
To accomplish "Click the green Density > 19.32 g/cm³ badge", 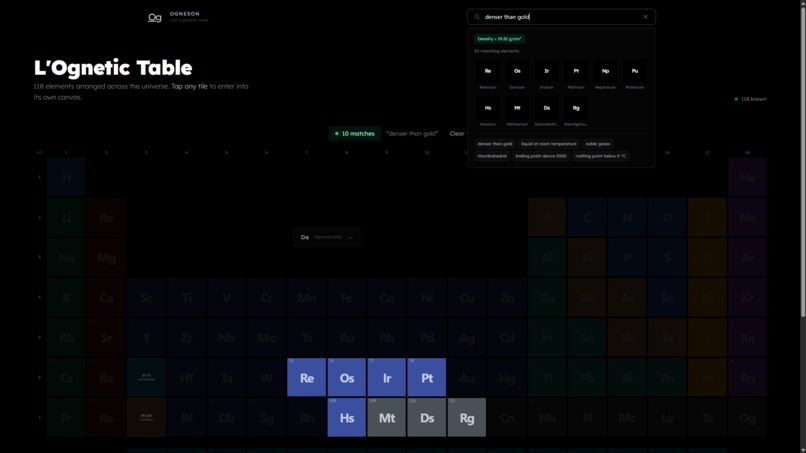I will coord(499,39).
